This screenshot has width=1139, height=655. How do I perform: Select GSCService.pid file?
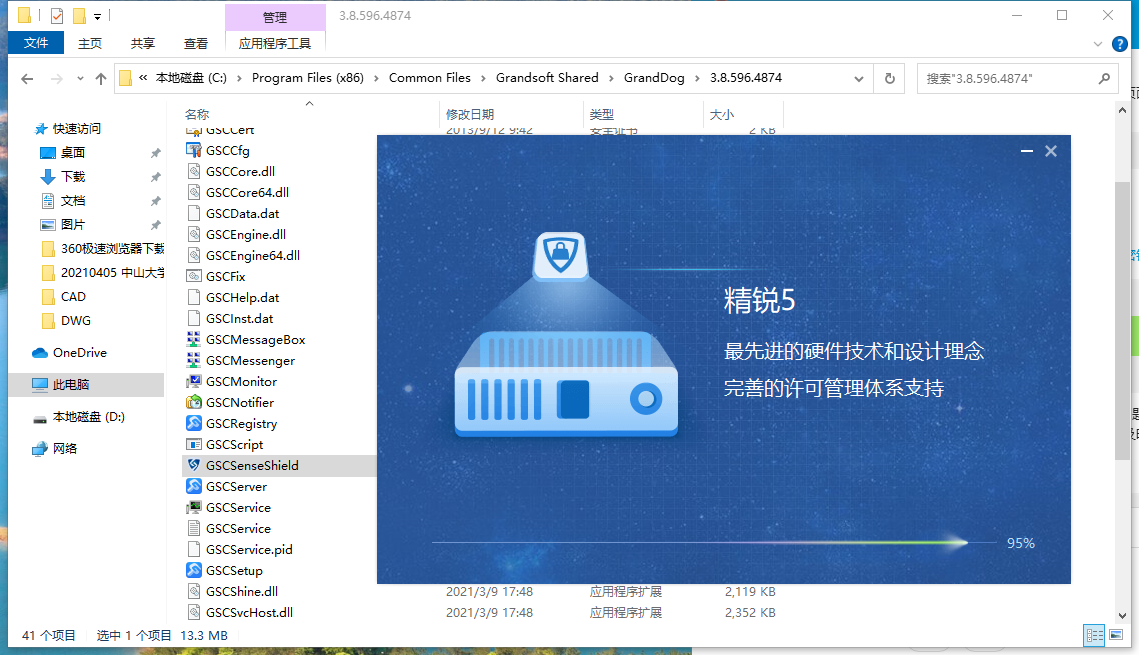coord(249,550)
